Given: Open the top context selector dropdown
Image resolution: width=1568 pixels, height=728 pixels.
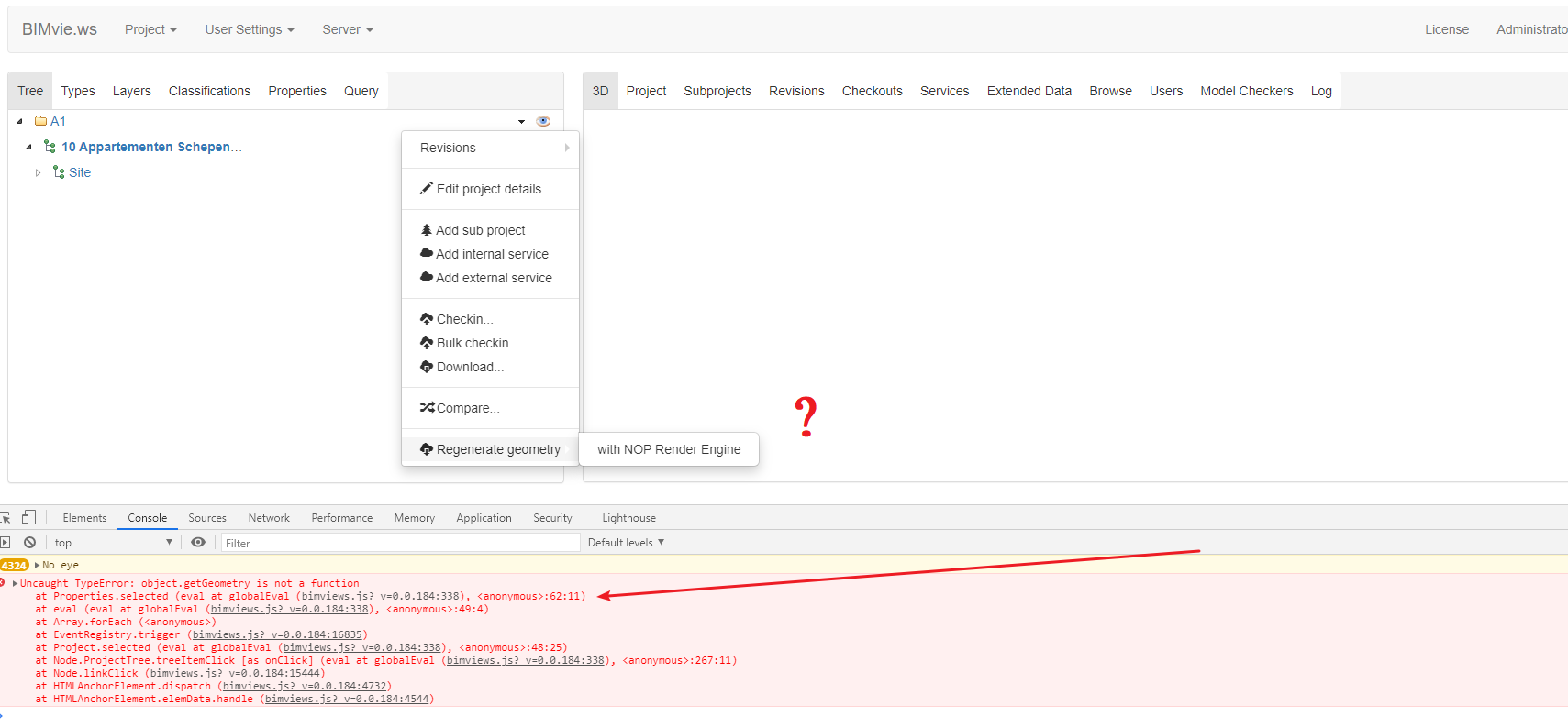Looking at the screenshot, I should coord(113,542).
